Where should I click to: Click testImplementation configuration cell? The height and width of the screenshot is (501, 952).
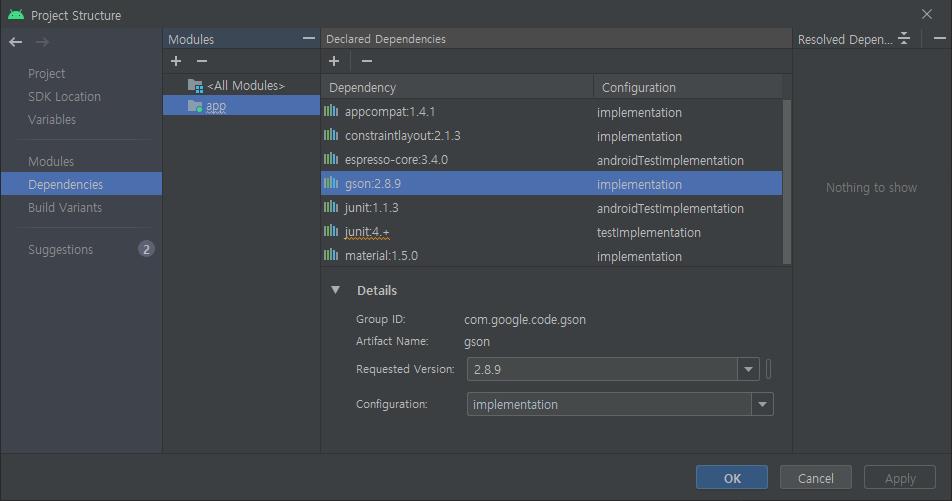click(648, 233)
